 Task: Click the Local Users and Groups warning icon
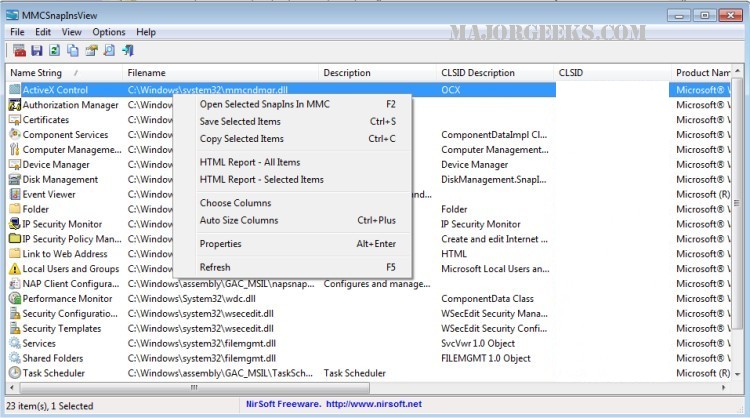point(15,269)
